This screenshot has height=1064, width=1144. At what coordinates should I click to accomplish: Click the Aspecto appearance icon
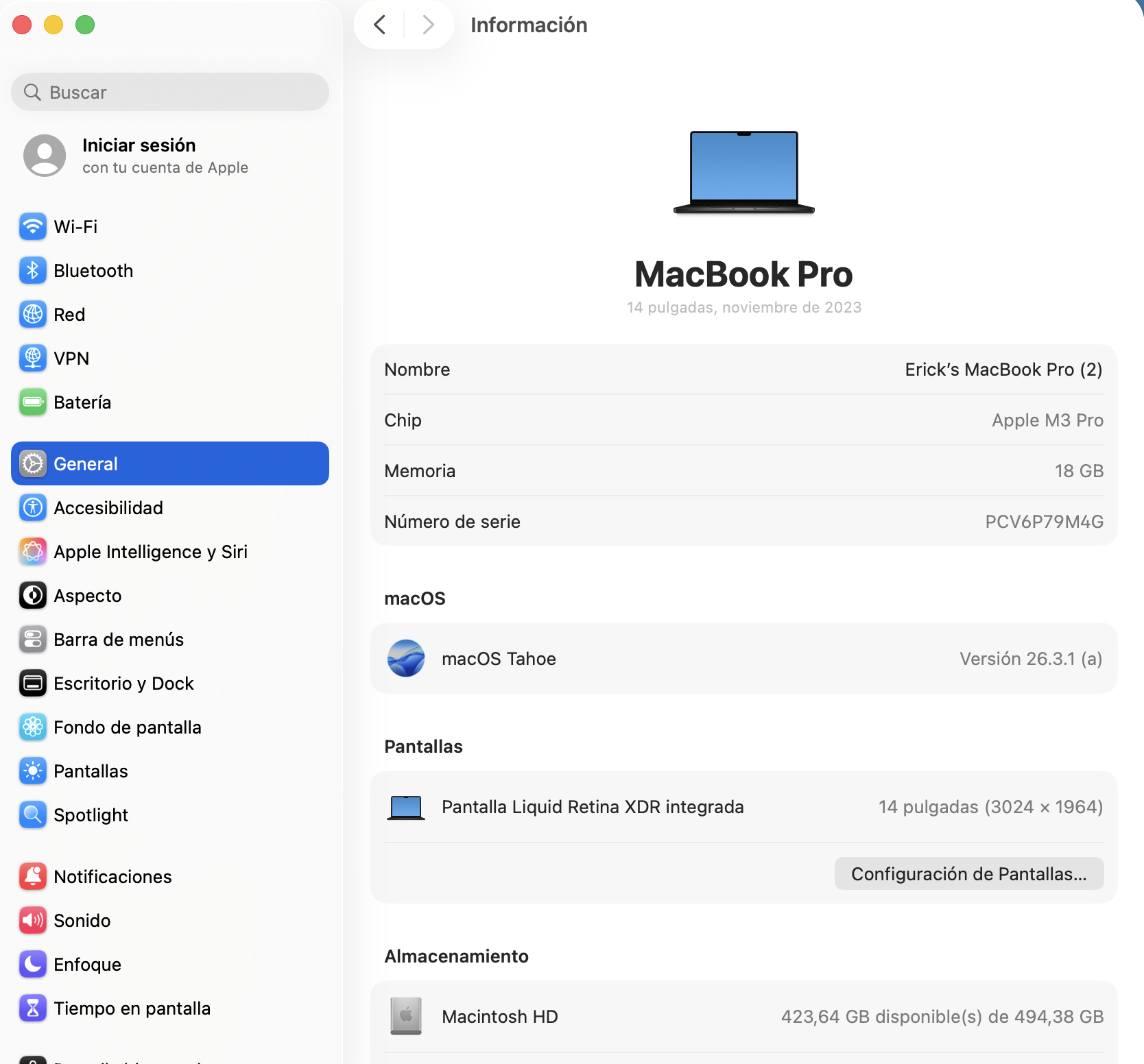[x=33, y=595]
